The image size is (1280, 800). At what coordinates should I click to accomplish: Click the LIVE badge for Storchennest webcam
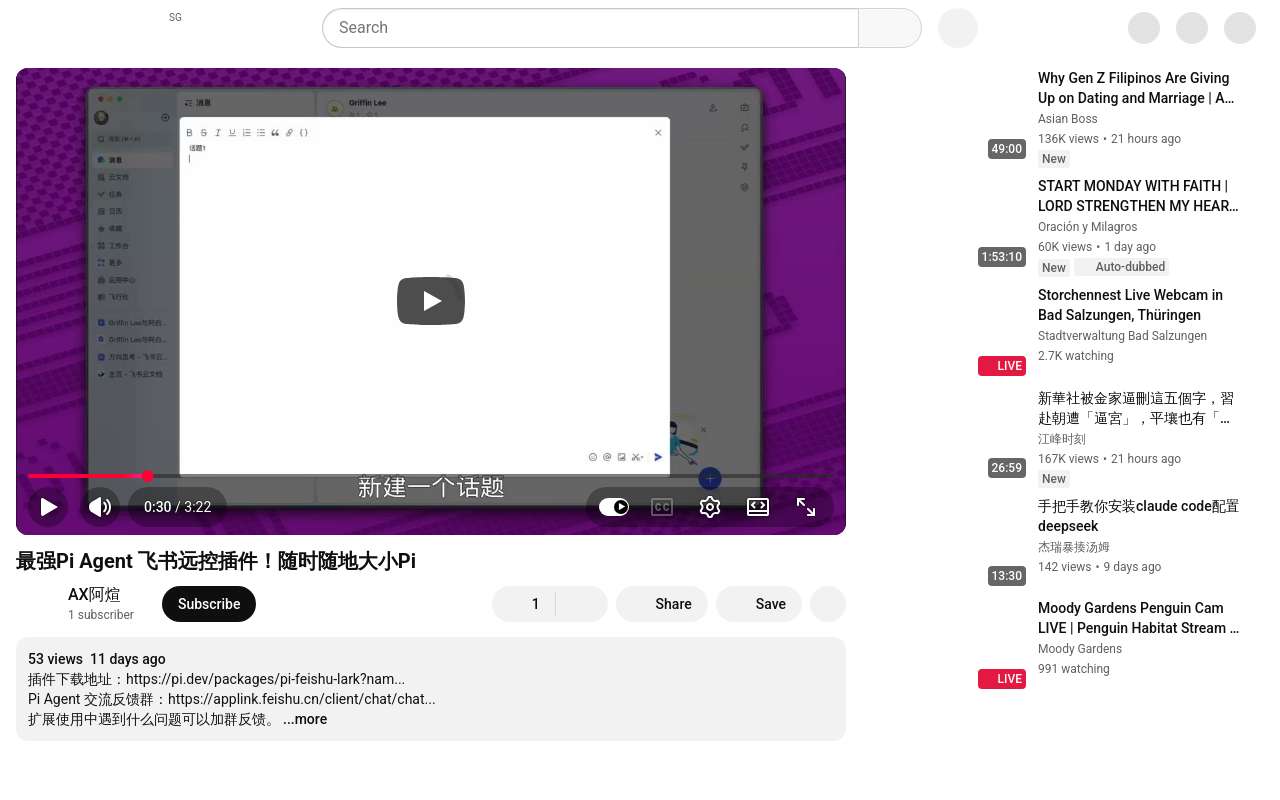point(1002,366)
